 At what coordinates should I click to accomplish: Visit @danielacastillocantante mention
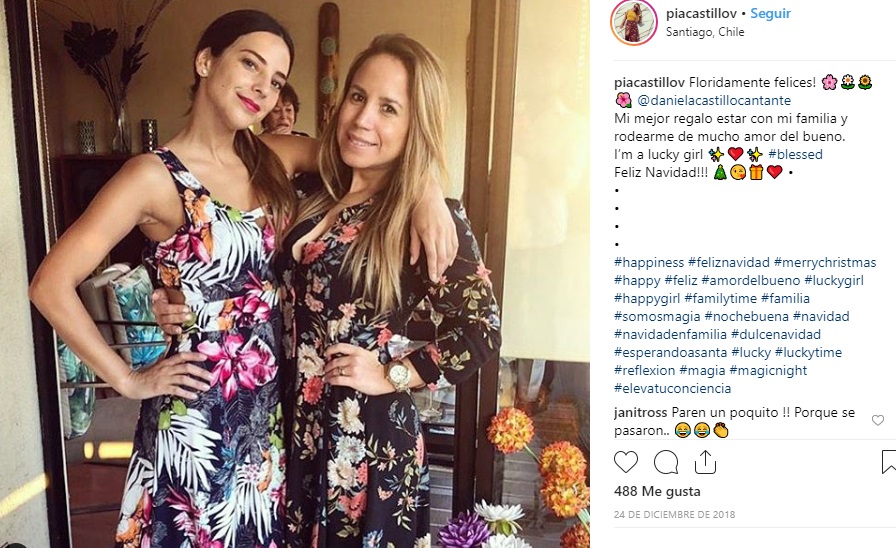click(x=714, y=101)
